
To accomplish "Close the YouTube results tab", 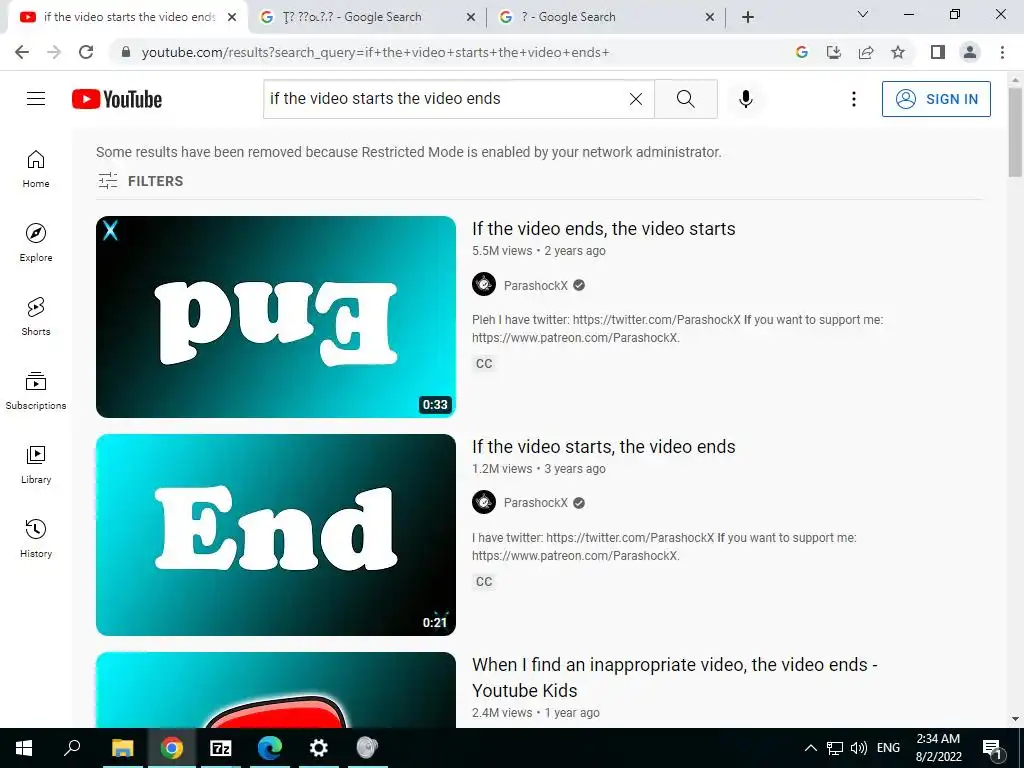I will pos(232,17).
